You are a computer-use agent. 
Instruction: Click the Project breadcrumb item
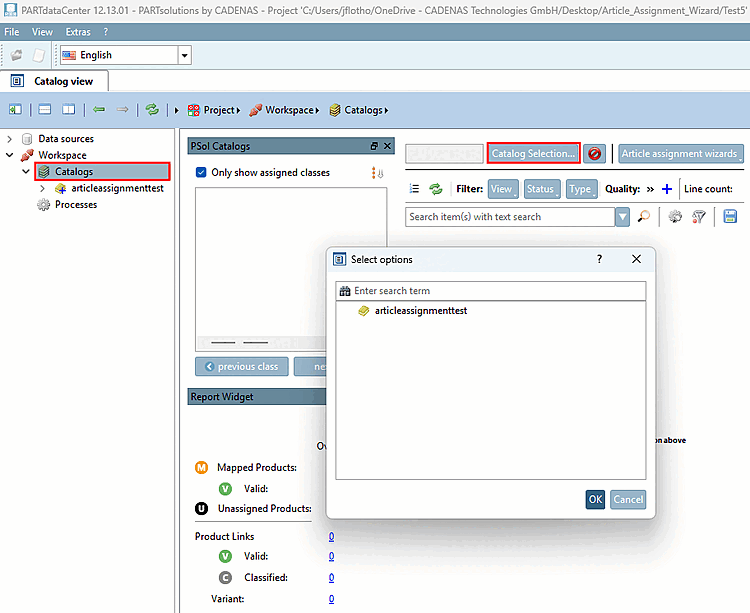(213, 110)
